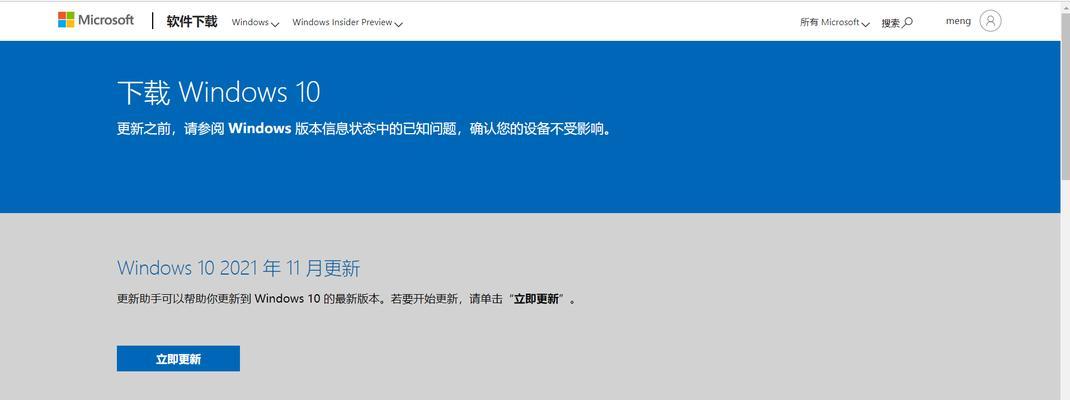
Task: Expand Windows Insider Preview dropdown
Action: coord(347,23)
